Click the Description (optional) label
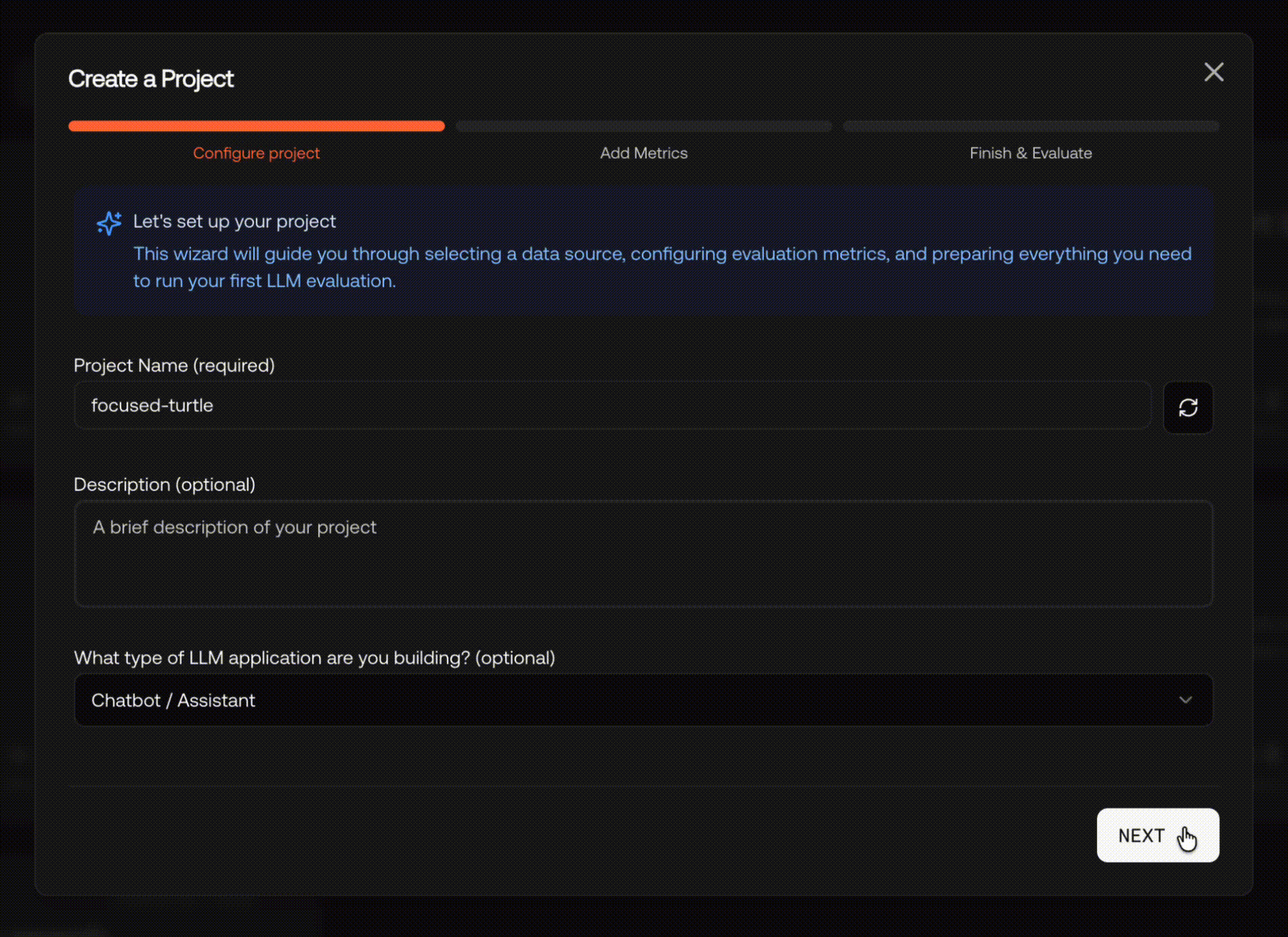Viewport: 1288px width, 937px height. [x=165, y=485]
